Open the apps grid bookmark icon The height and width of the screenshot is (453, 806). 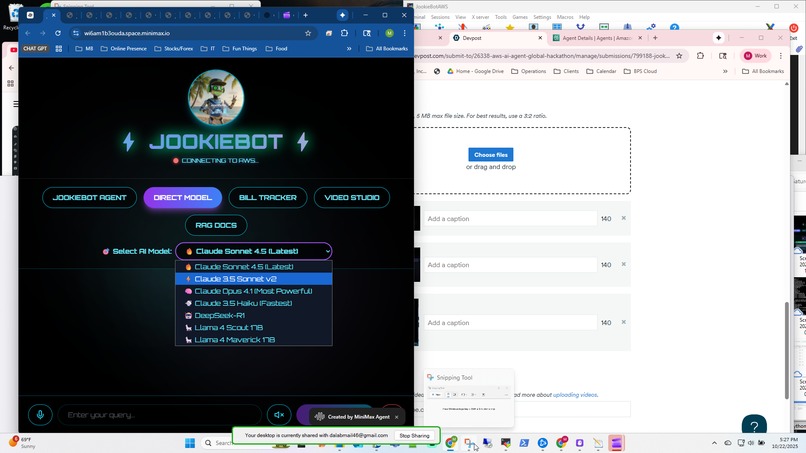pos(59,49)
